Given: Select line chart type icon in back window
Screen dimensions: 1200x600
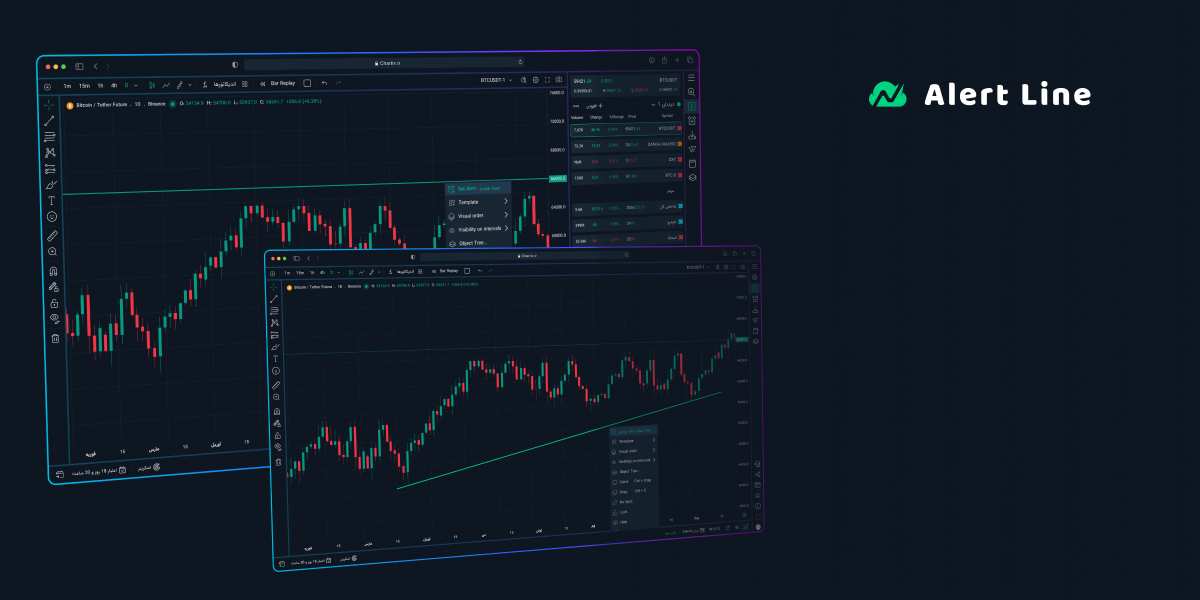Looking at the screenshot, I should click(166, 85).
